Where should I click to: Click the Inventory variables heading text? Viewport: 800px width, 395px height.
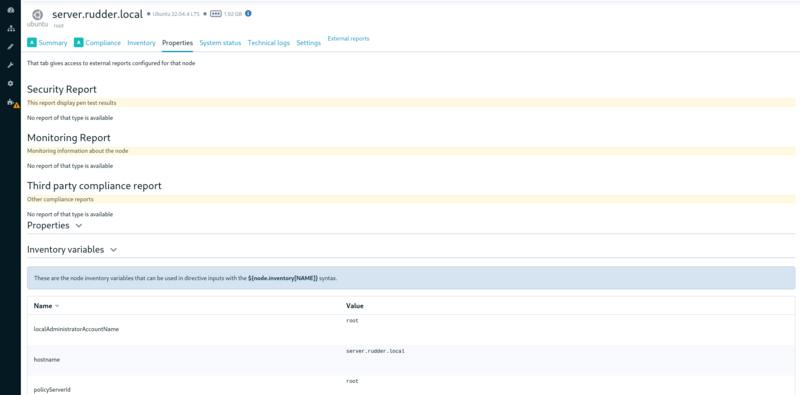point(65,250)
